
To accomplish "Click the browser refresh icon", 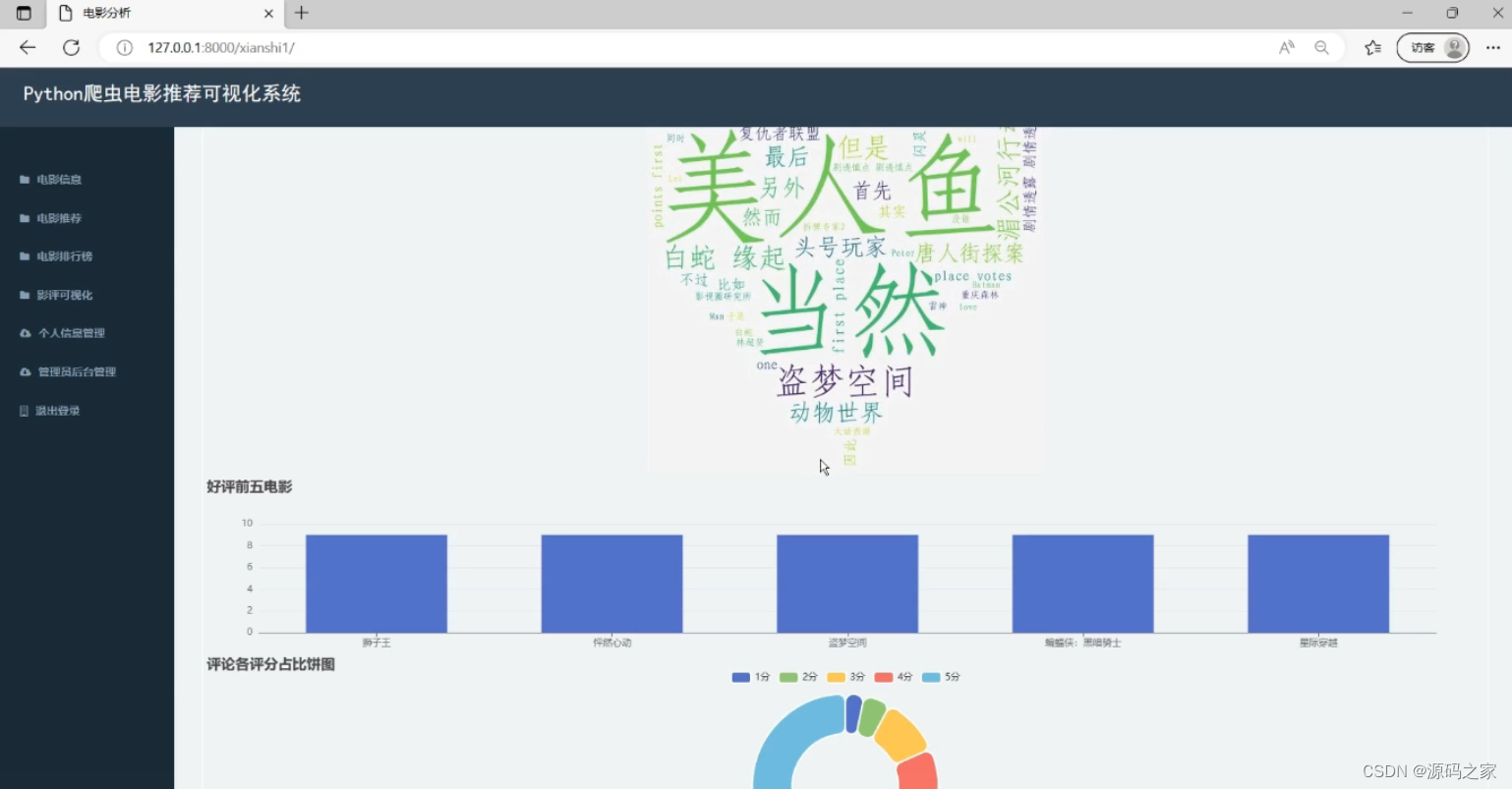I will point(70,47).
